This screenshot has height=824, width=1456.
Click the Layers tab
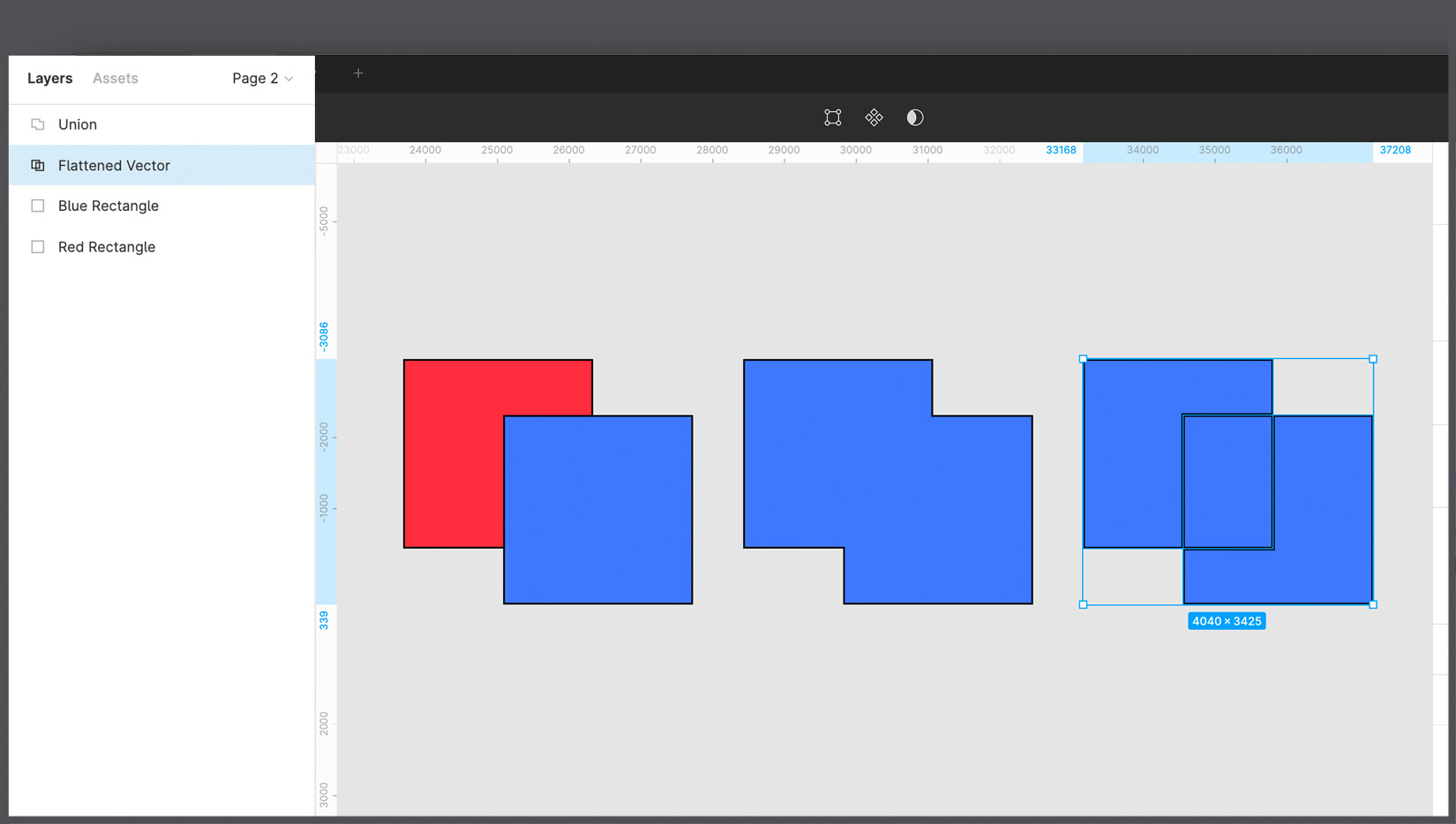tap(49, 78)
